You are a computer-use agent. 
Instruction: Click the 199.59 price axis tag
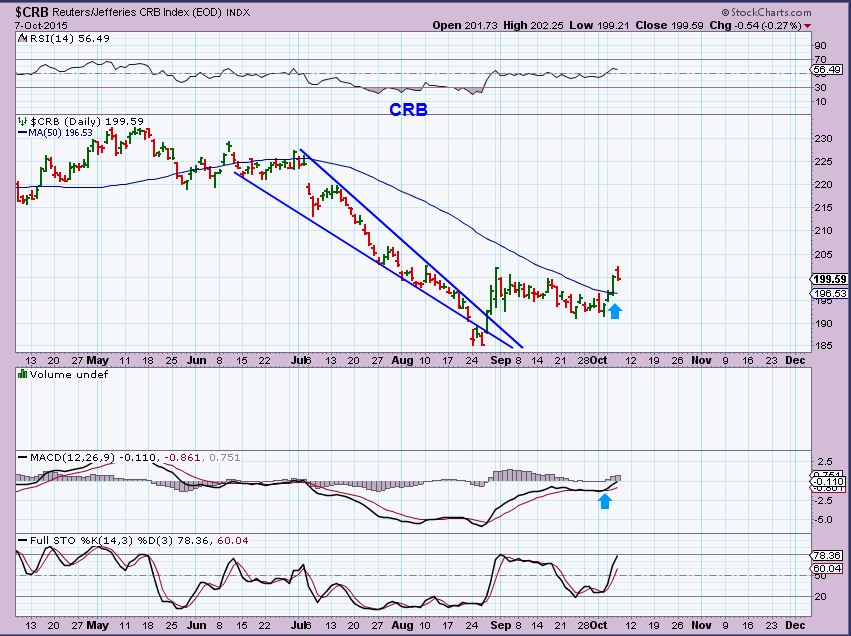coord(829,279)
